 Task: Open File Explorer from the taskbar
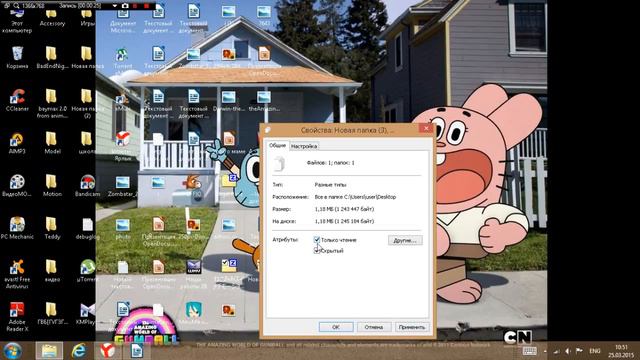click(49, 351)
